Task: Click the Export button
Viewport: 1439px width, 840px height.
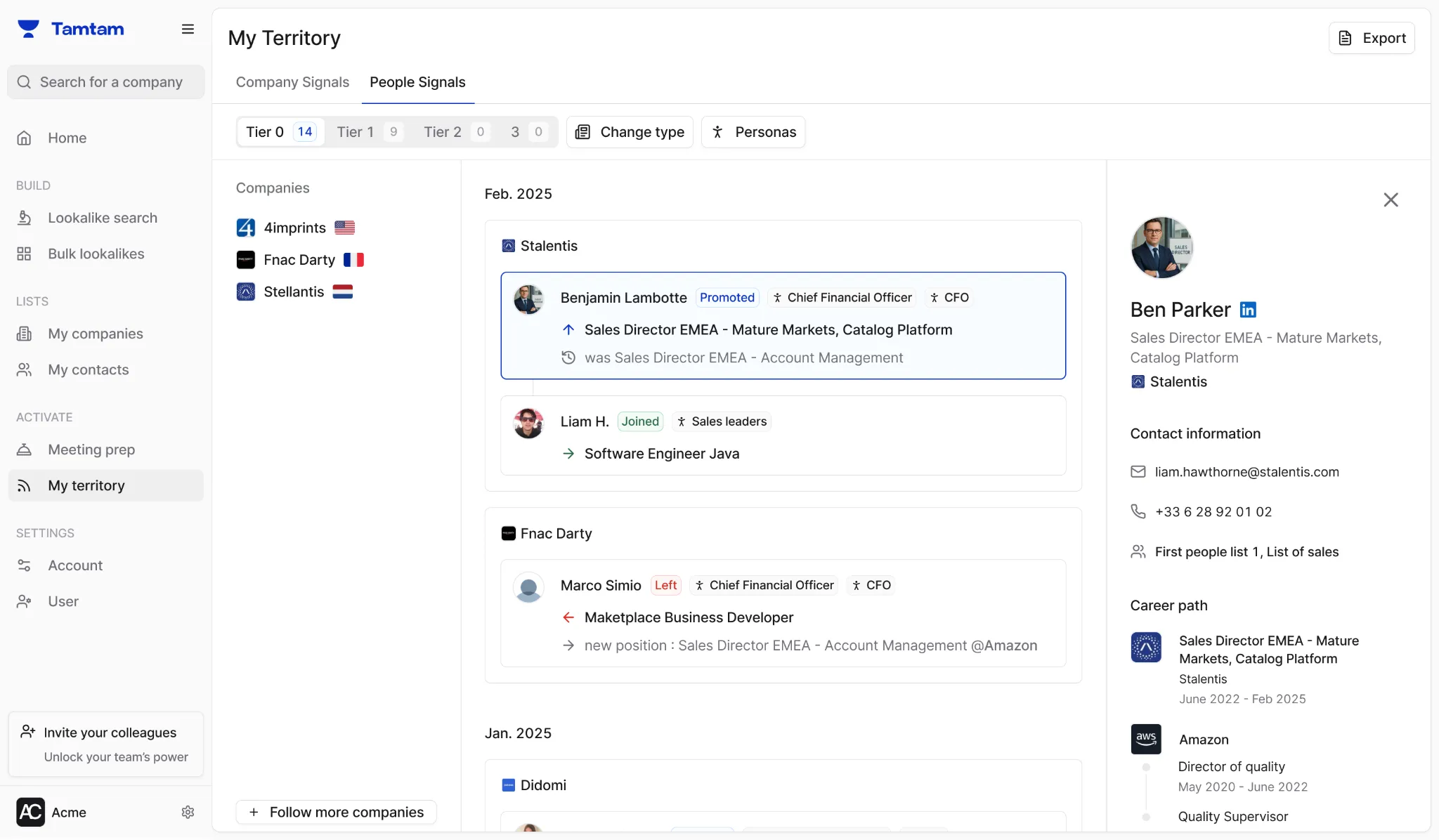Action: tap(1372, 38)
